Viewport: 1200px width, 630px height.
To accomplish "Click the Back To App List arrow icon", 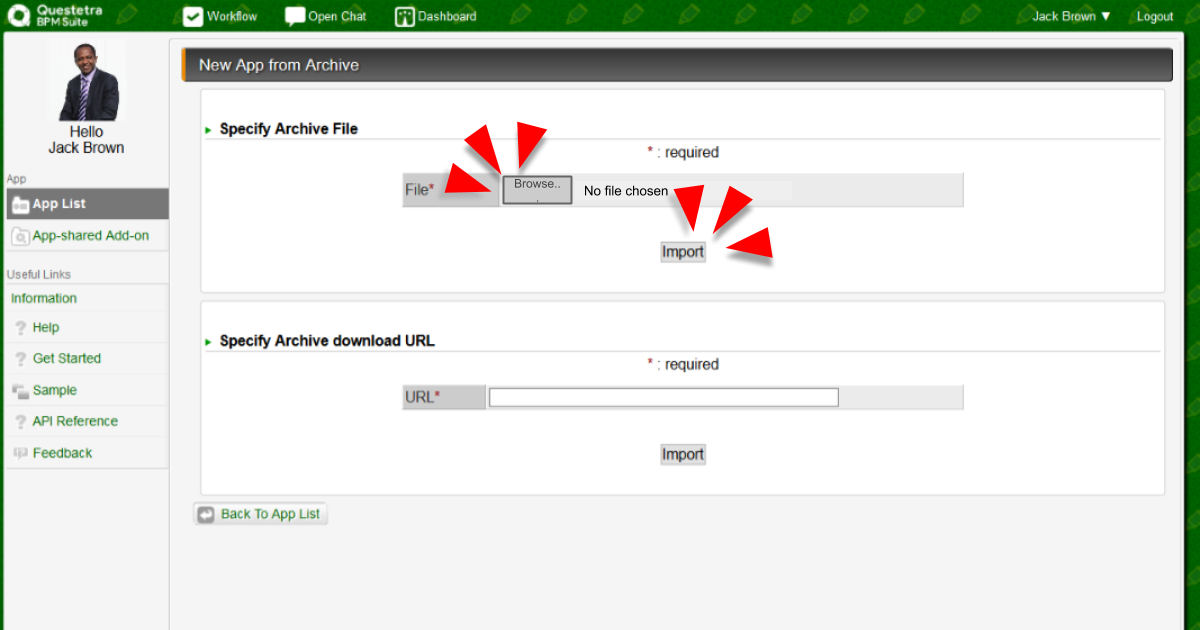I will point(206,514).
